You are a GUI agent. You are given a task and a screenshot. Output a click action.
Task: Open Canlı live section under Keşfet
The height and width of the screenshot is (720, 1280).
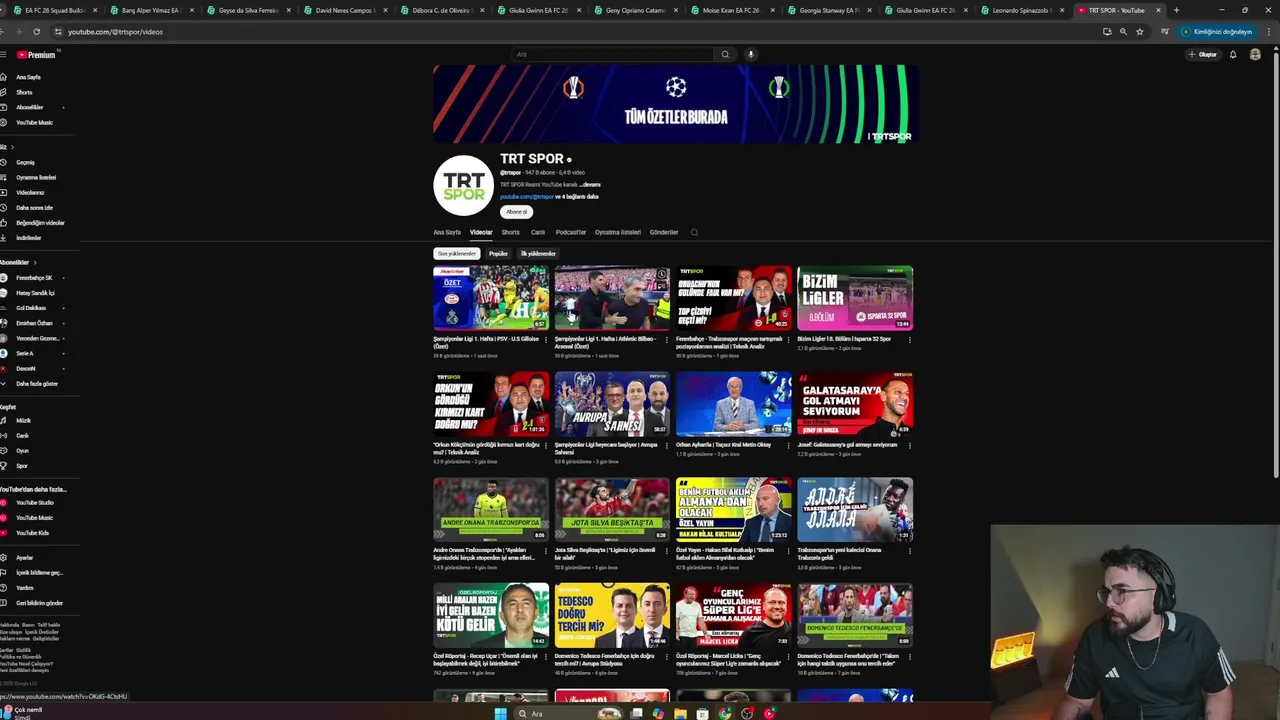click(x=22, y=435)
